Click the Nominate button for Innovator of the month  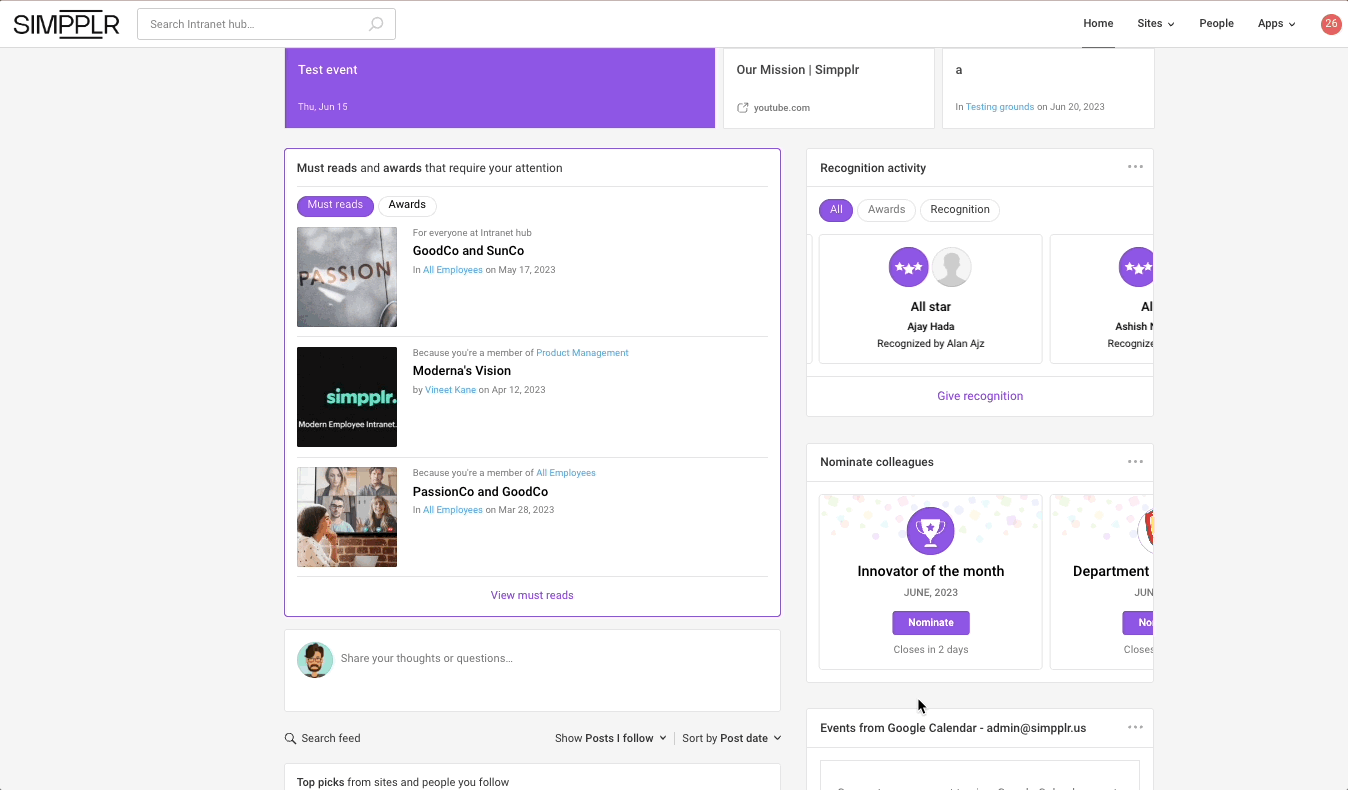[x=930, y=622]
